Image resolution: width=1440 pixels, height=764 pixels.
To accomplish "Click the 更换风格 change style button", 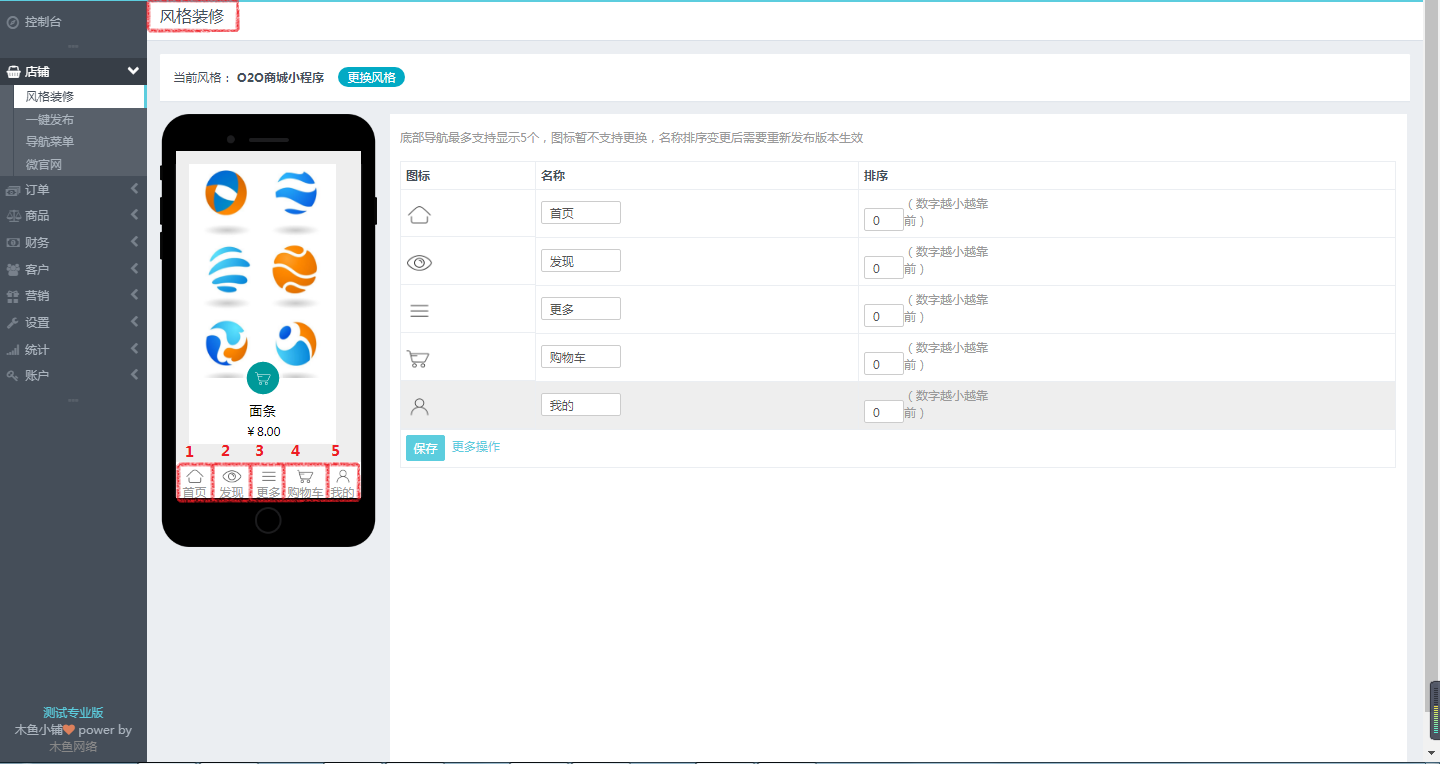I will pyautogui.click(x=371, y=76).
